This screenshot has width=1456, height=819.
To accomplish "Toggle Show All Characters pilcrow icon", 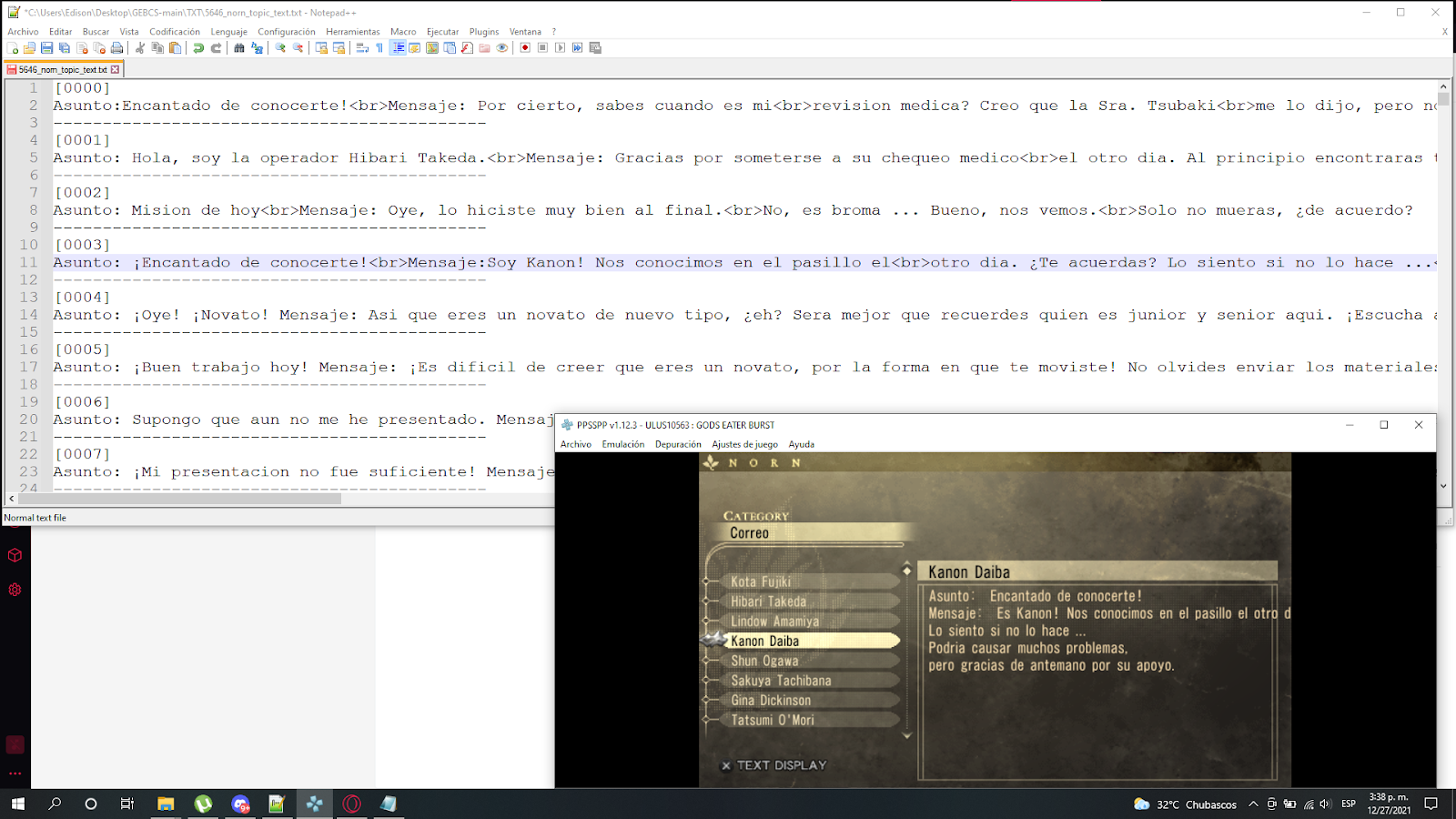I will [x=379, y=48].
